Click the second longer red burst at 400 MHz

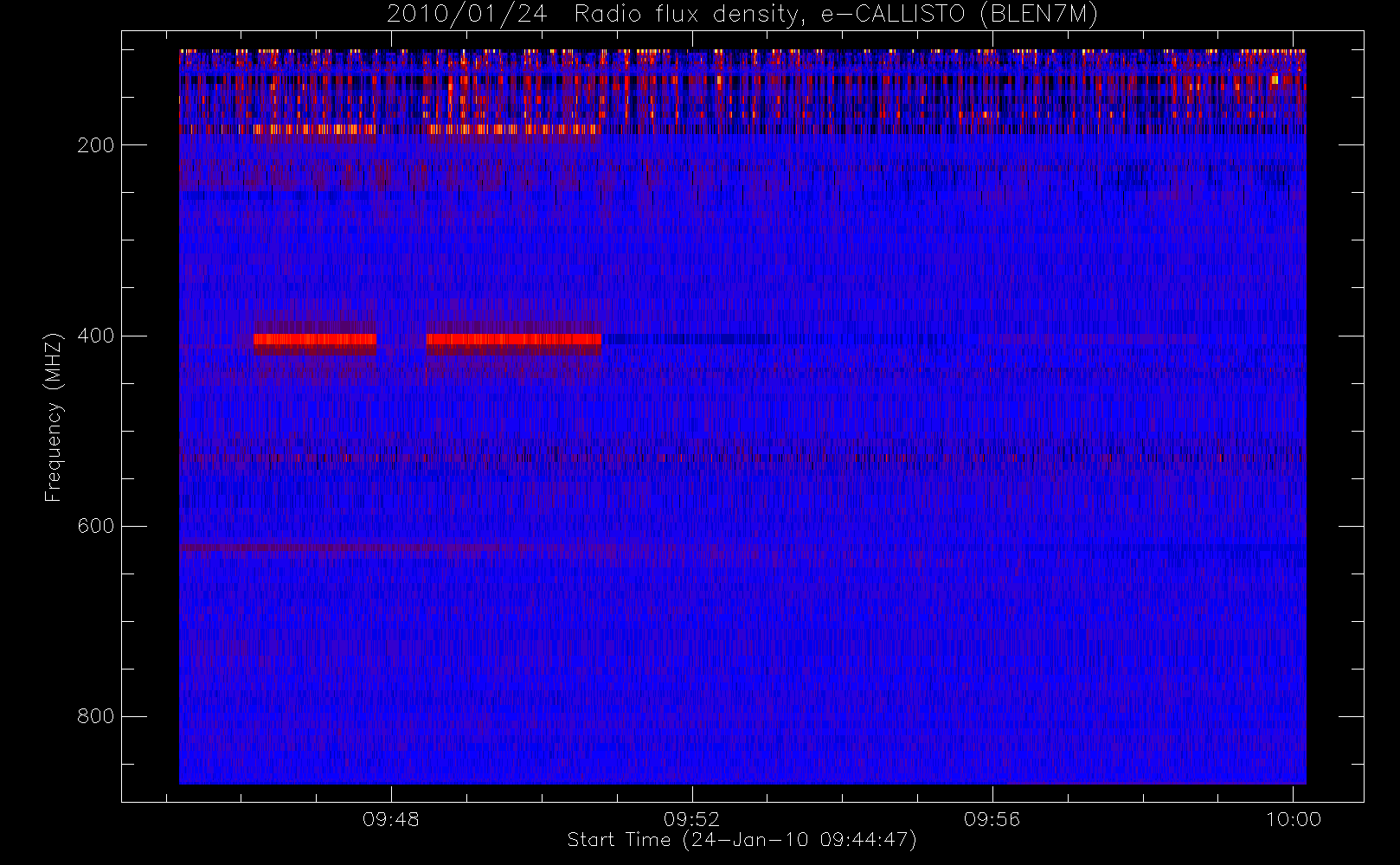point(514,340)
